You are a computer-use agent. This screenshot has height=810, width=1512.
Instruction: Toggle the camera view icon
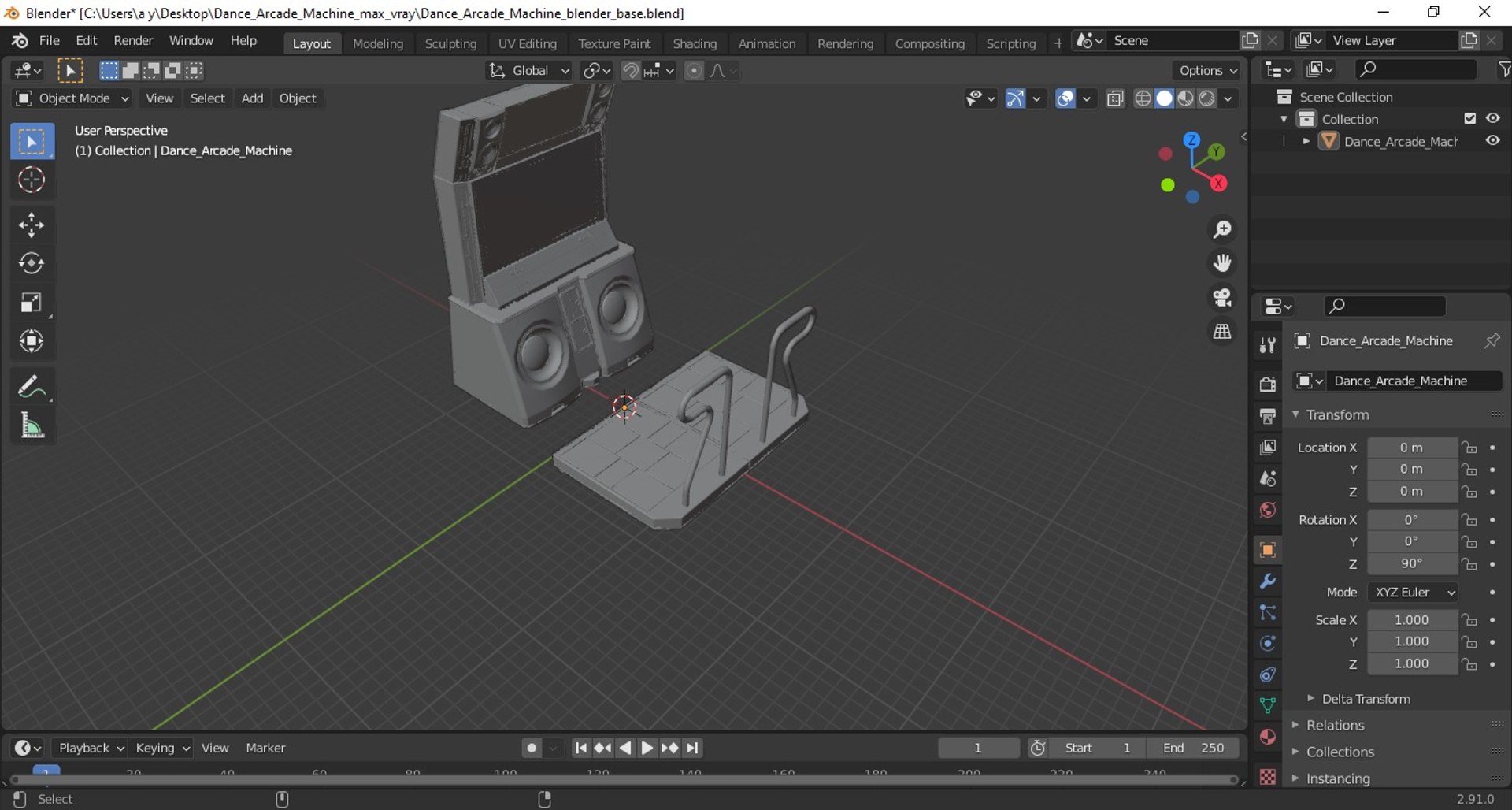(x=1222, y=297)
